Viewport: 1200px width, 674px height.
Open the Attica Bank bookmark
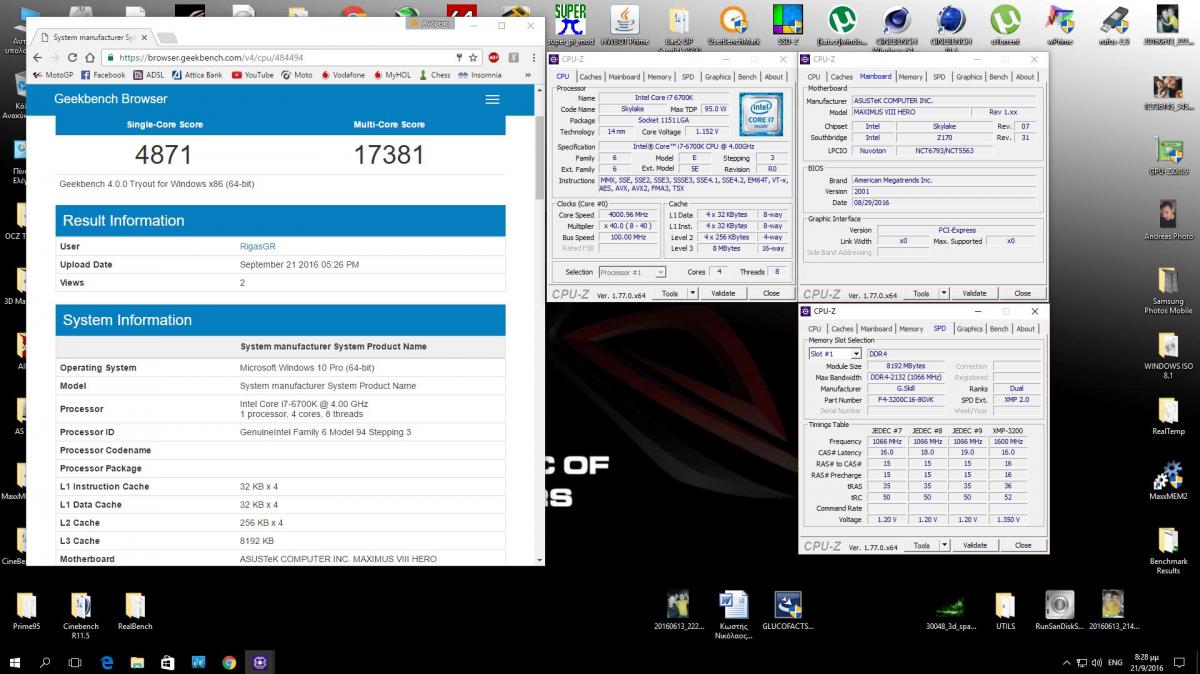click(x=197, y=75)
